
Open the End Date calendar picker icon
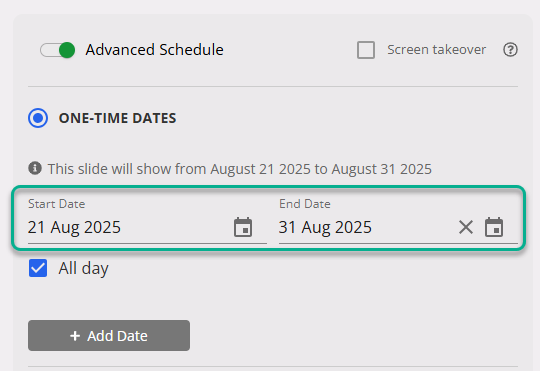[494, 227]
